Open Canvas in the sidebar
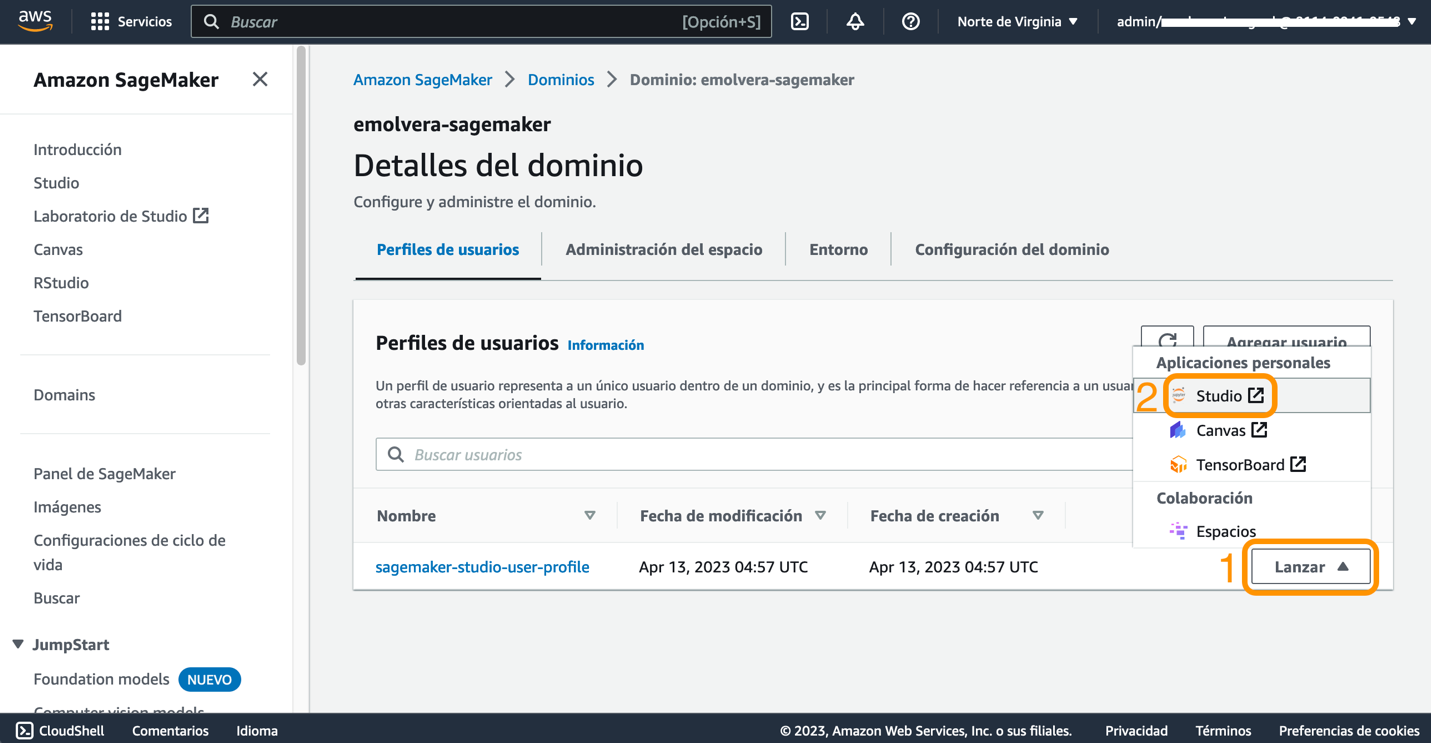Image resolution: width=1431 pixels, height=743 pixels. pos(58,250)
